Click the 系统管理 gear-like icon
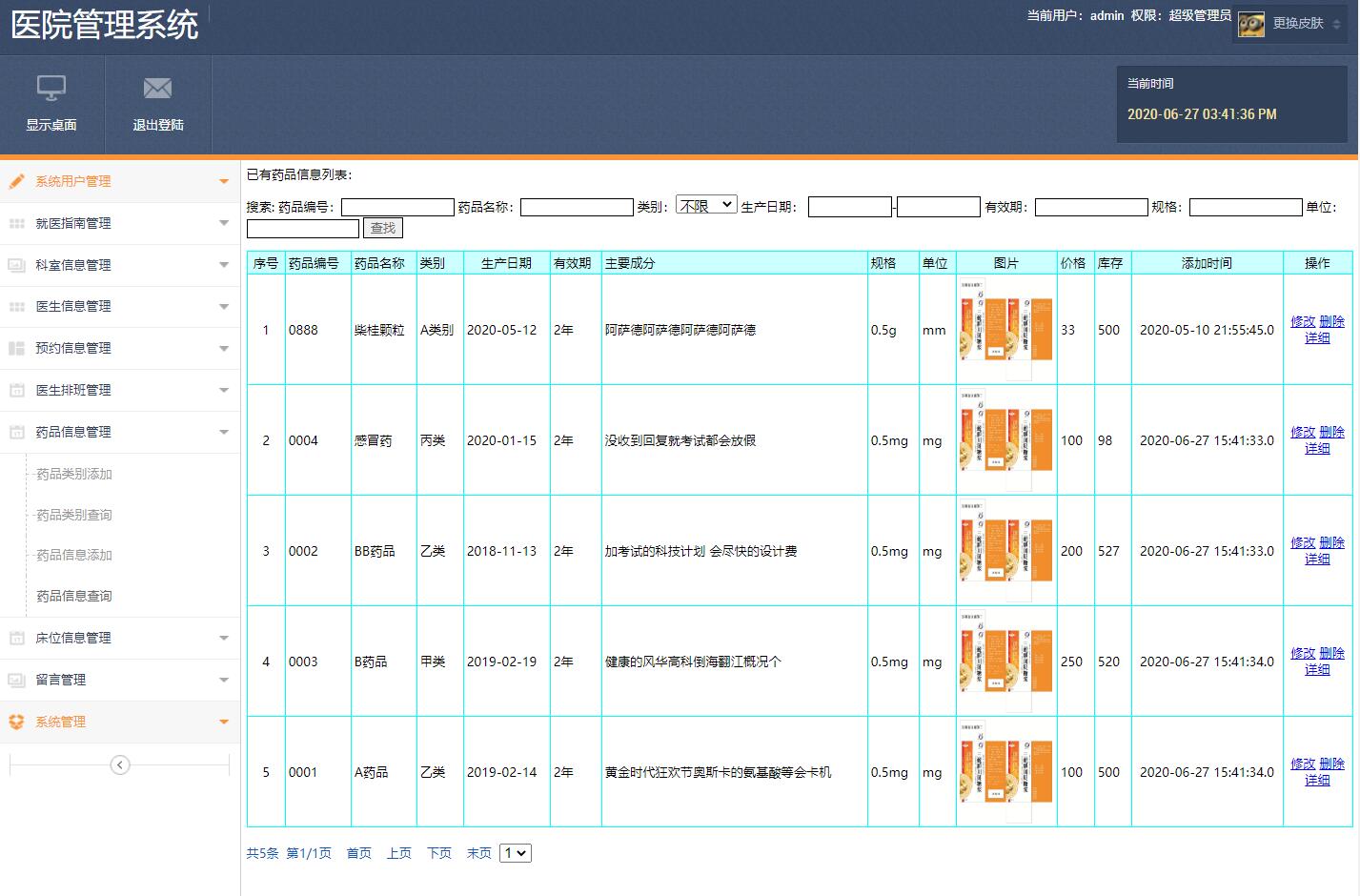 [15, 722]
